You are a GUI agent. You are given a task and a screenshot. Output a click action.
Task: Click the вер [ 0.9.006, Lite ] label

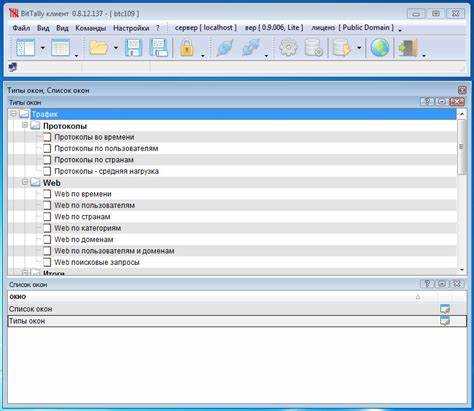(x=274, y=28)
